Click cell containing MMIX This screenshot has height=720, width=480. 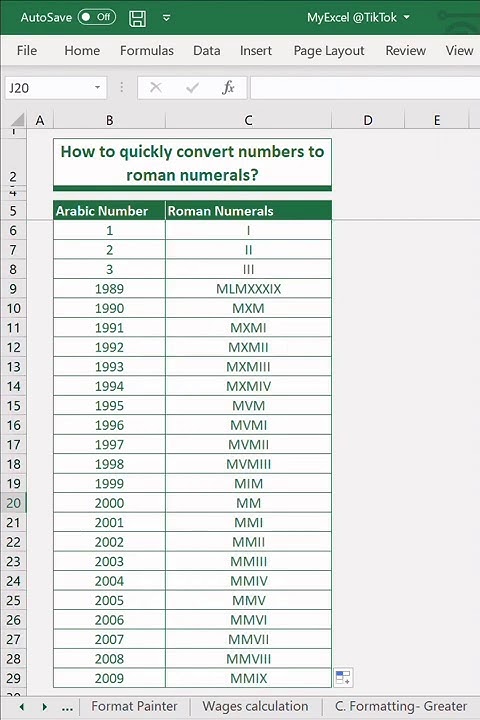point(248,678)
